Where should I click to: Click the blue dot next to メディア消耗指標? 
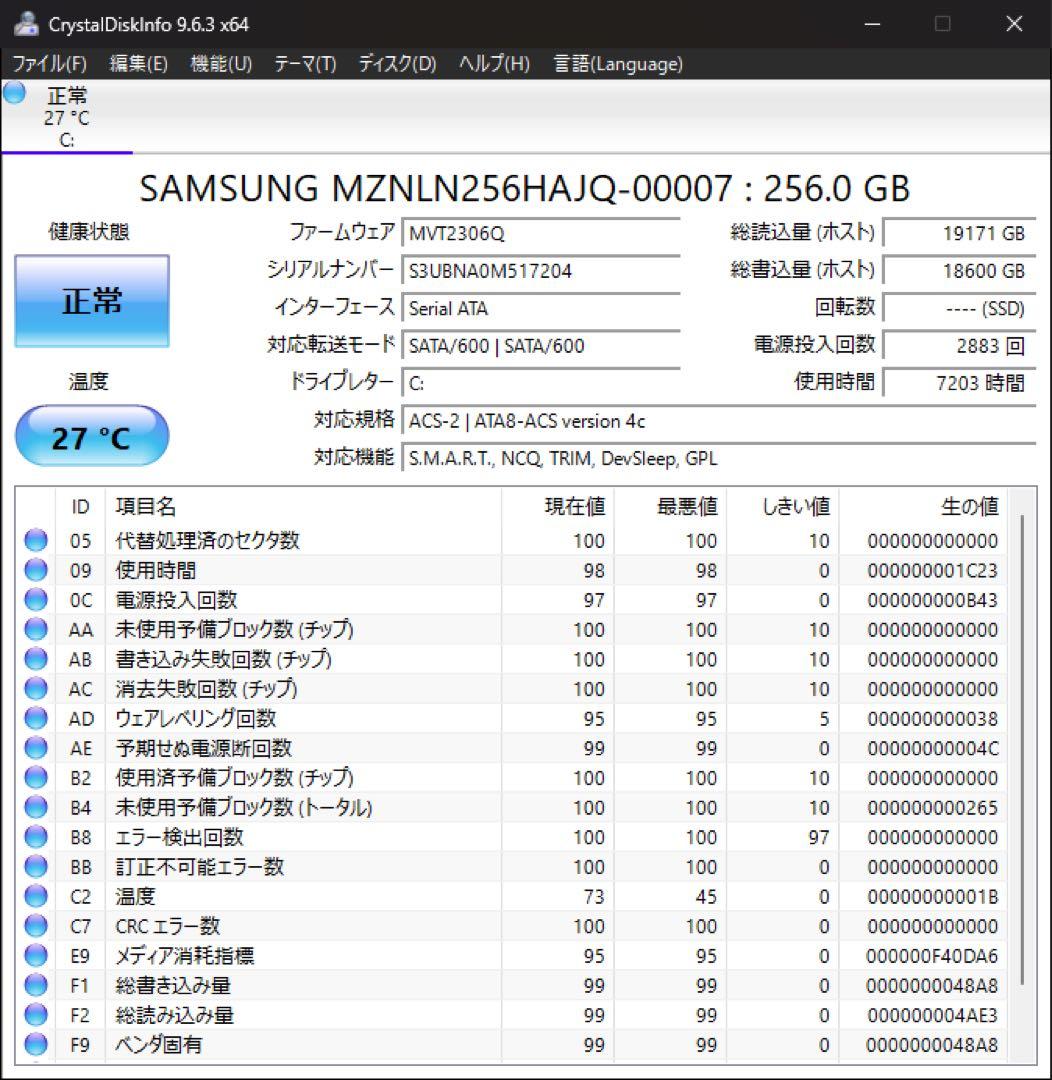[x=35, y=955]
